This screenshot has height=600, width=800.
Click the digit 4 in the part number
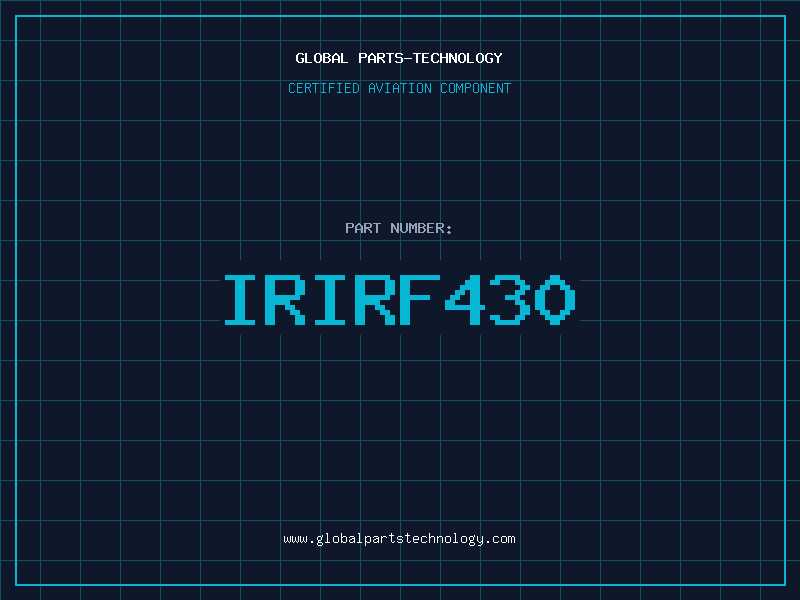point(466,300)
